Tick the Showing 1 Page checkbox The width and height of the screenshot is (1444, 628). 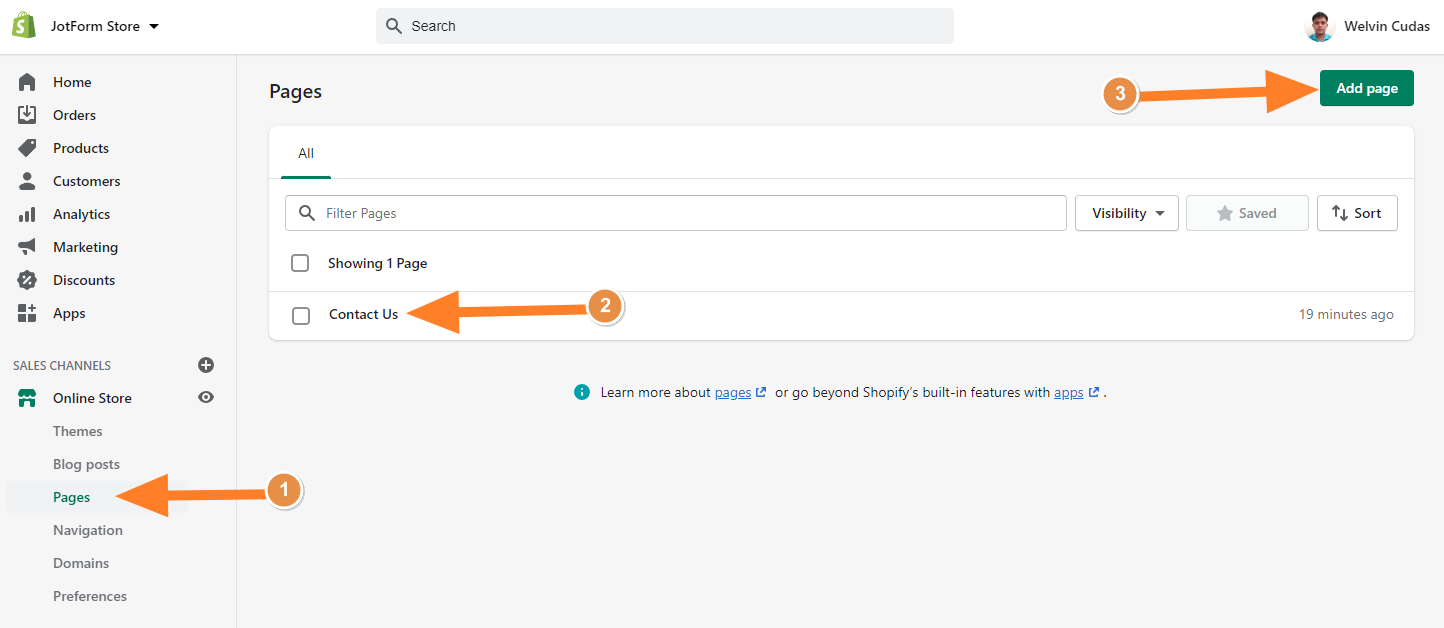click(300, 263)
